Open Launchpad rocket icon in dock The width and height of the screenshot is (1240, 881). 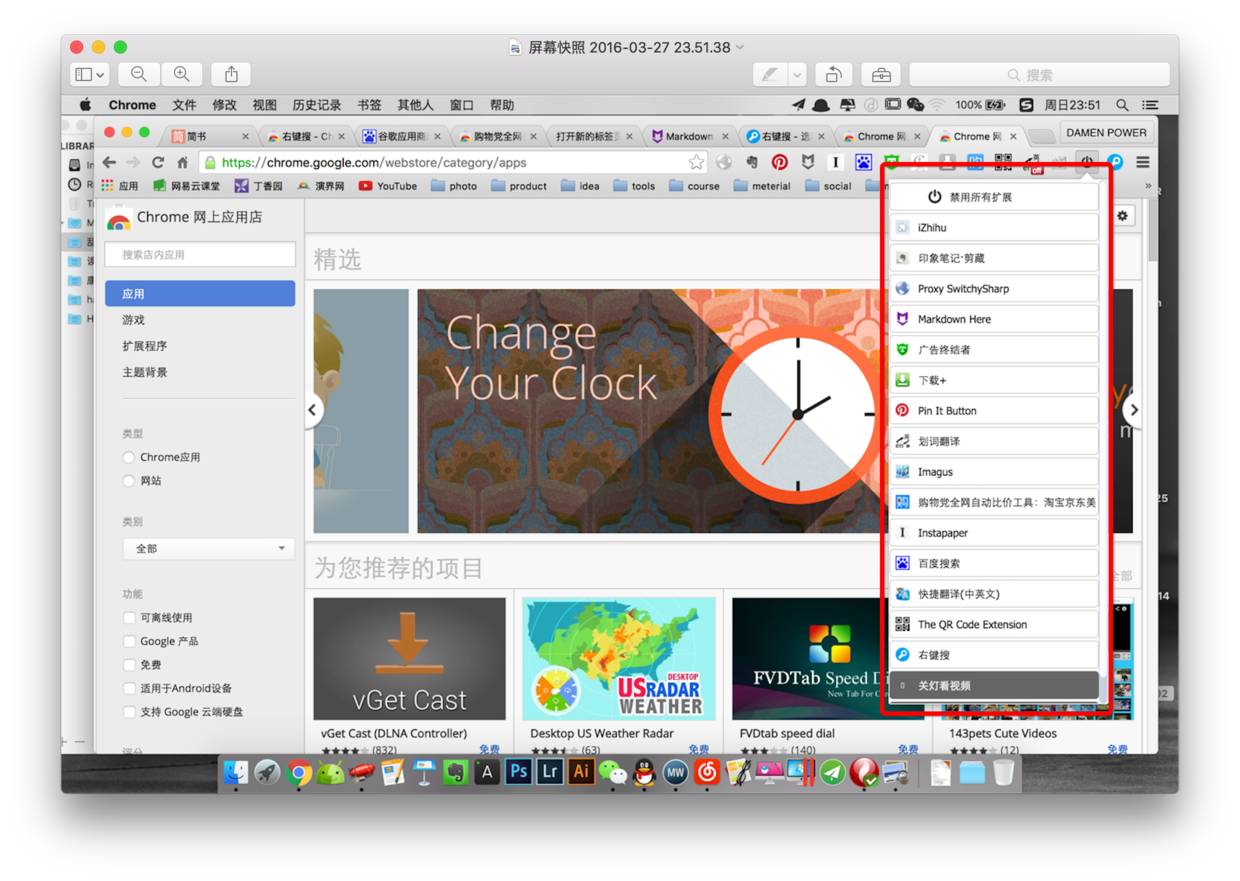(x=267, y=772)
